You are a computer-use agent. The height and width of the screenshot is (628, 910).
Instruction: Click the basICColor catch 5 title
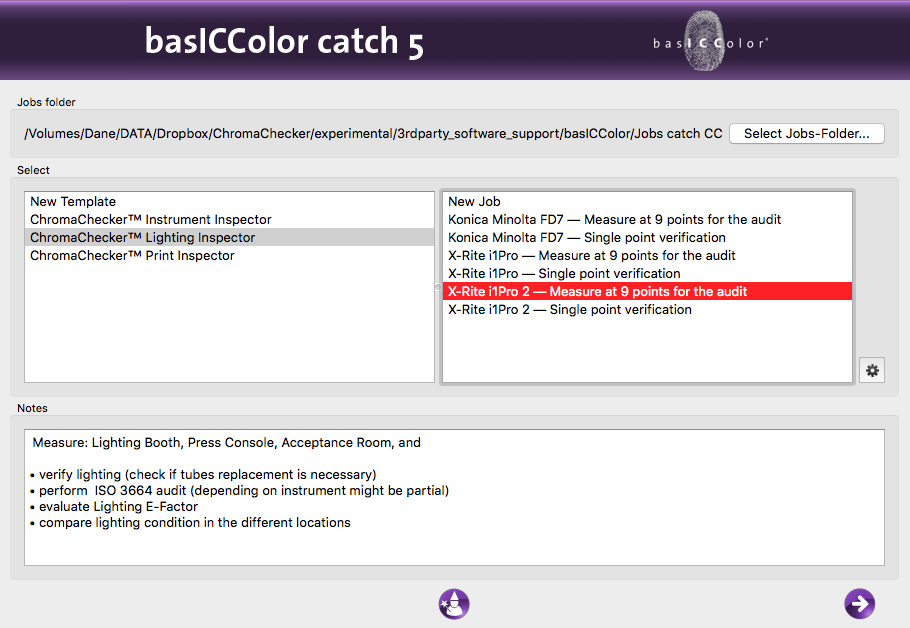(x=284, y=42)
